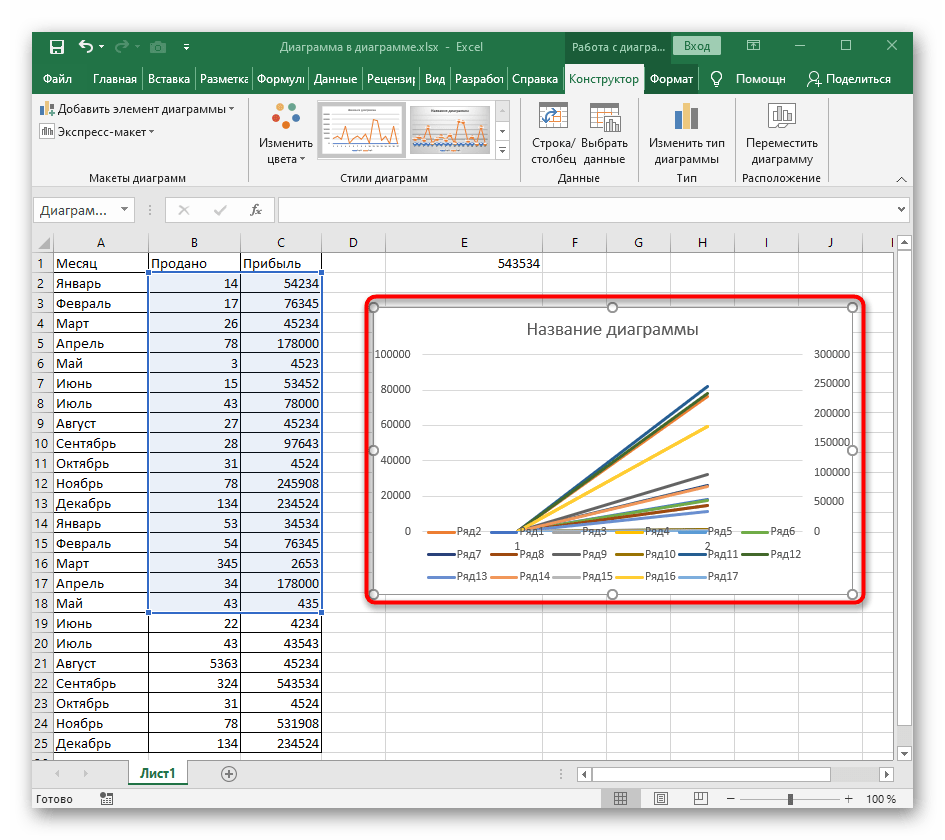Switch to the Формат ribbon tab
This screenshot has width=945, height=840.
(671, 79)
